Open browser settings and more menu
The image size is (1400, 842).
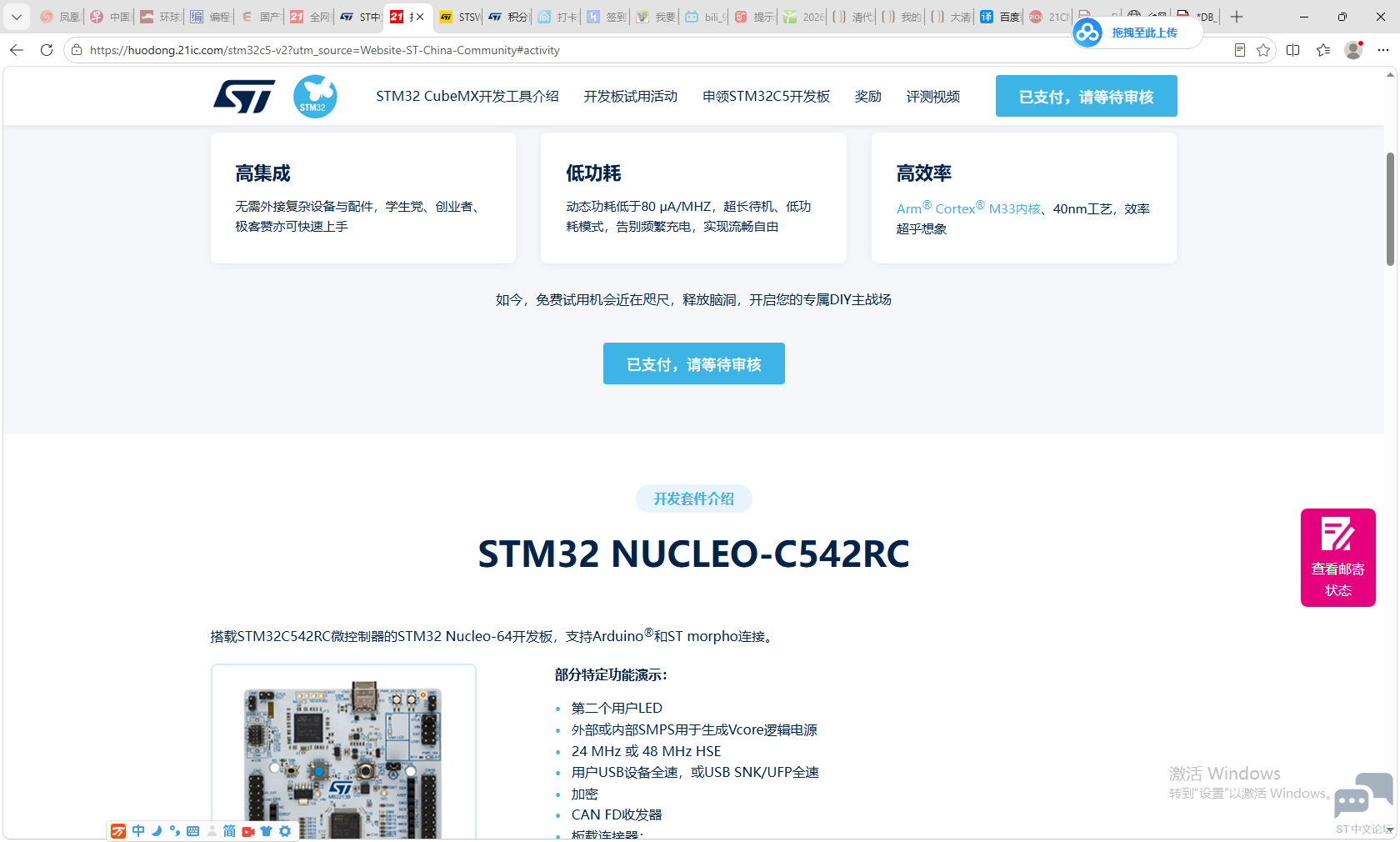click(x=1383, y=50)
